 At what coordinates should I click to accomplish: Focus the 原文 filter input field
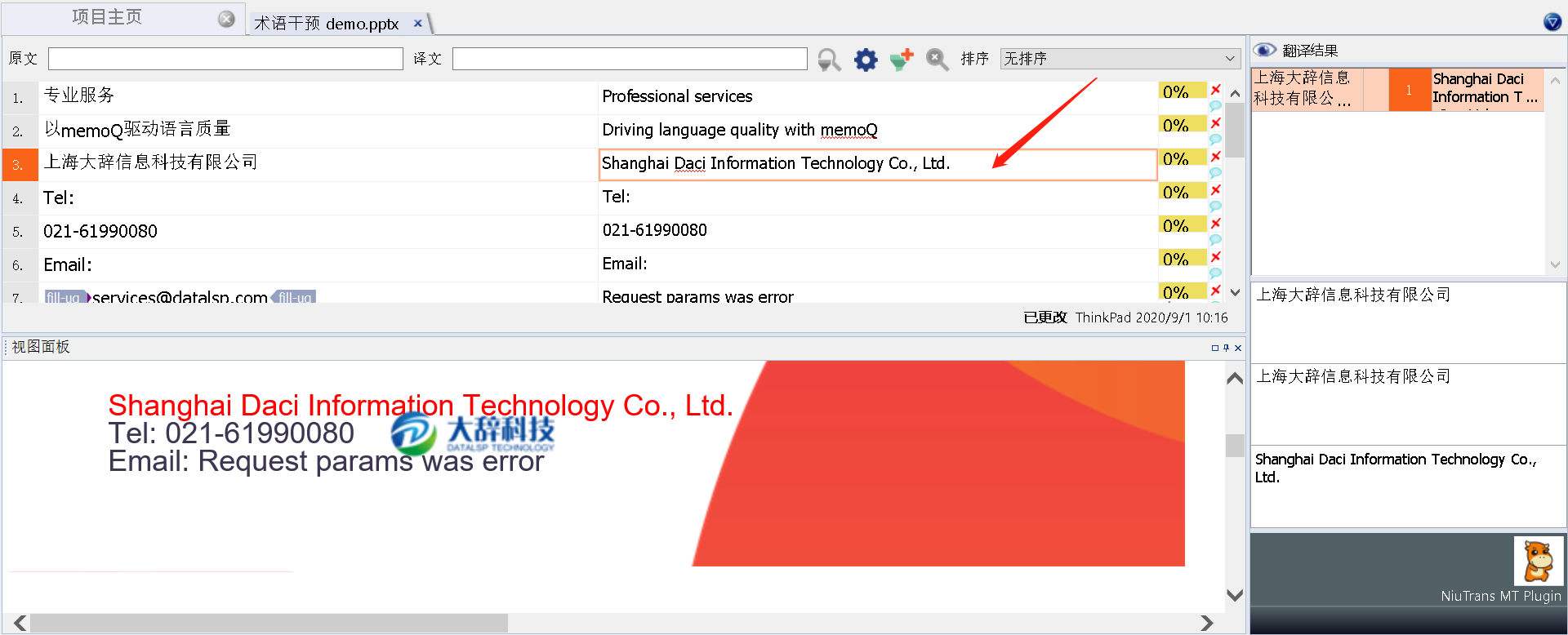click(225, 59)
